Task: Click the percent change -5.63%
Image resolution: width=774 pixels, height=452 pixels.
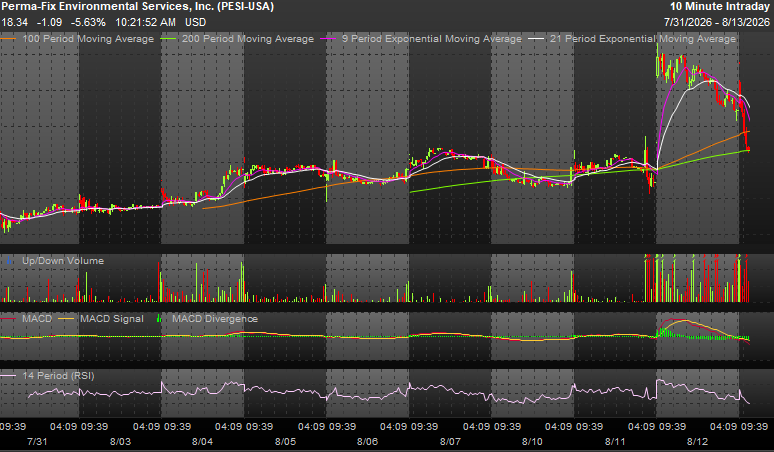Action: 88,22
